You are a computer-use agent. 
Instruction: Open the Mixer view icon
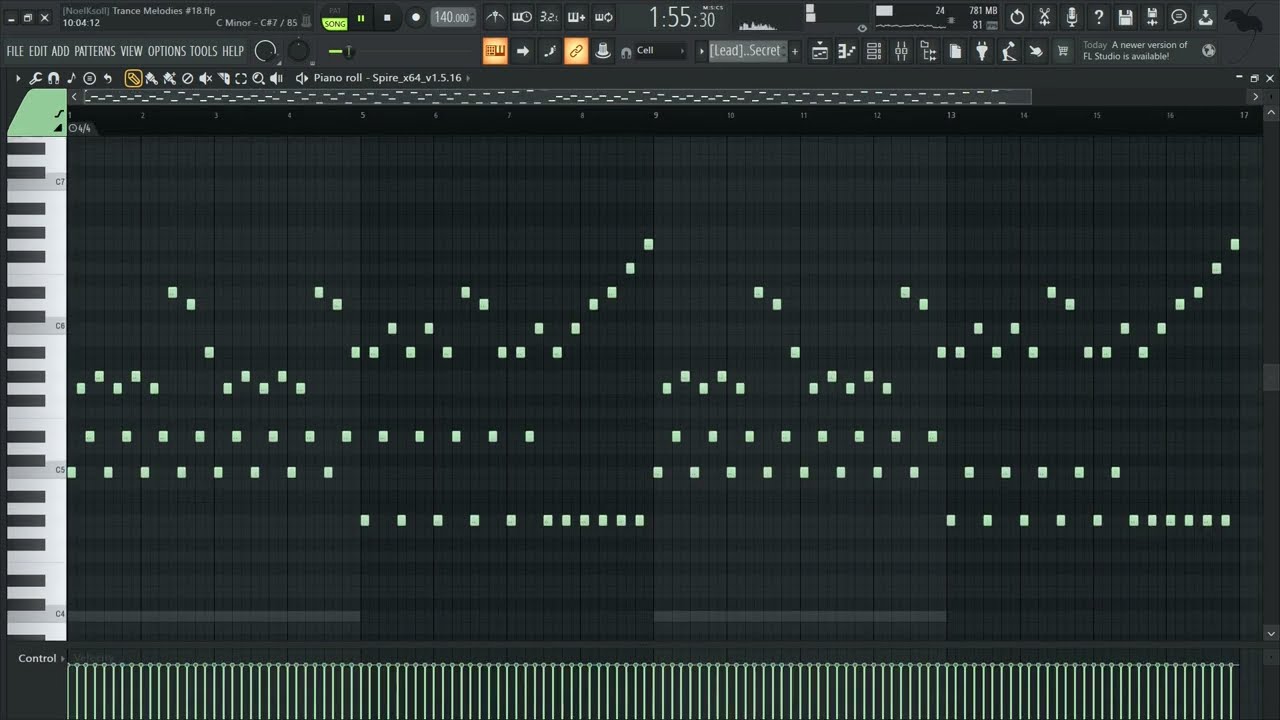[x=901, y=51]
